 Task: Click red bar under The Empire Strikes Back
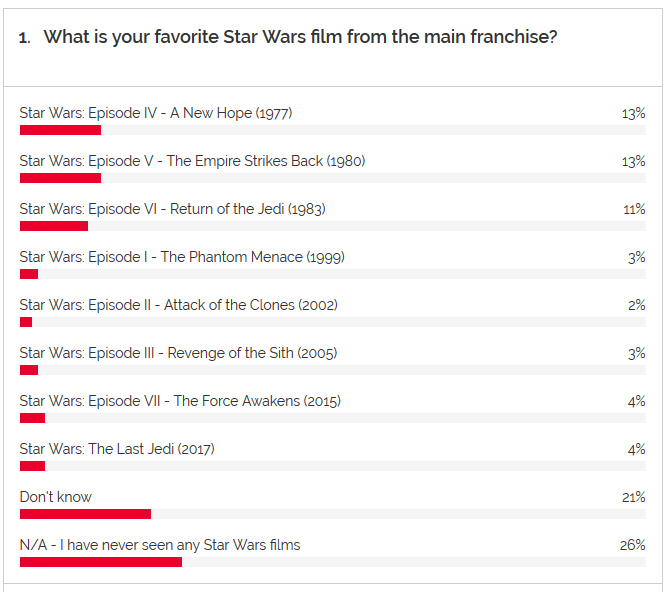click(60, 178)
